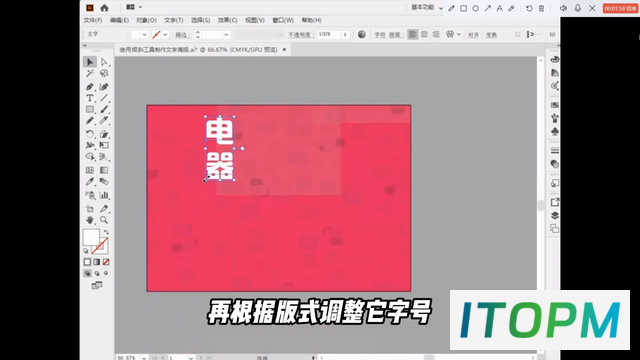Select the Eyedropper tool

[90, 182]
